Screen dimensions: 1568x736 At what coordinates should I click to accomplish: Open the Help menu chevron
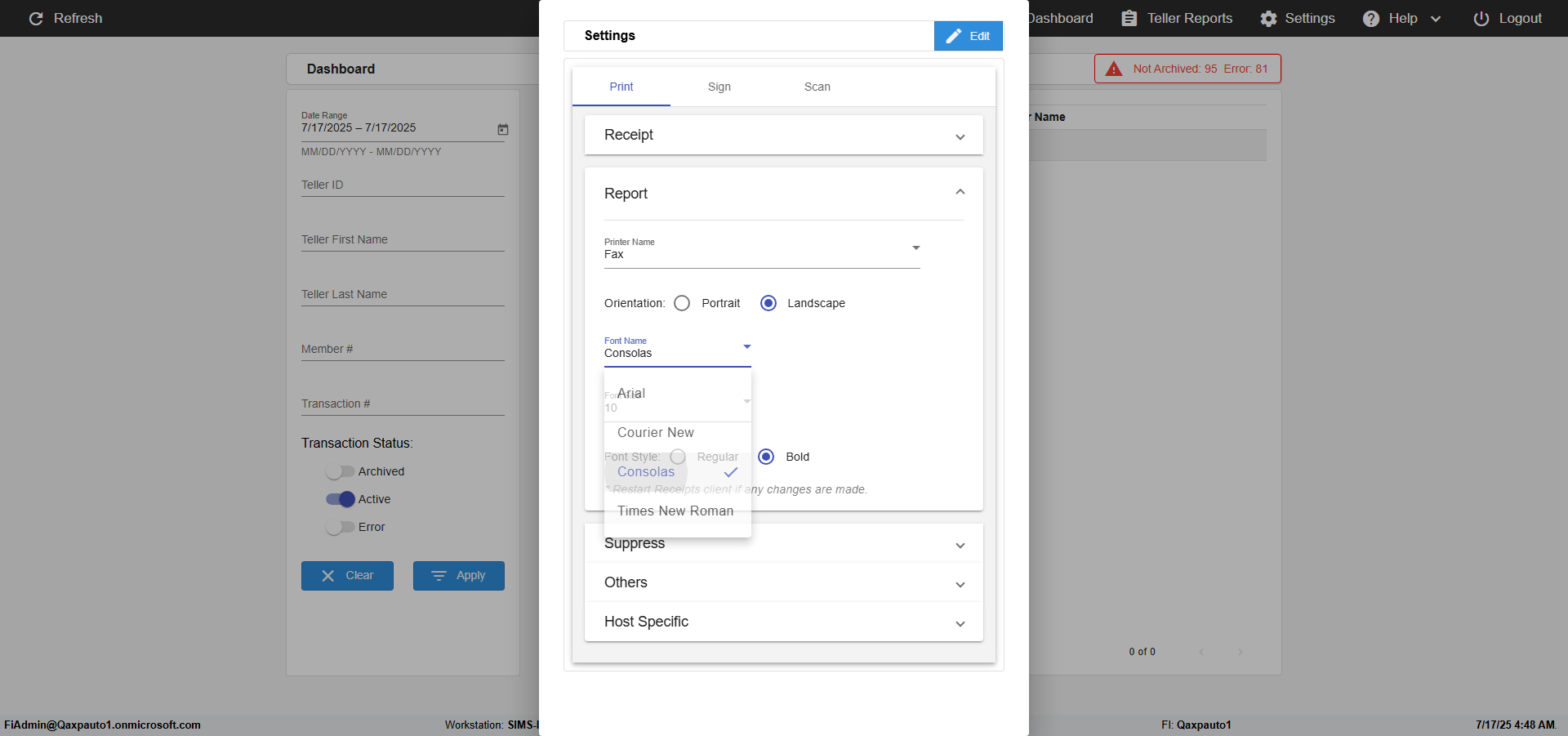click(1436, 19)
